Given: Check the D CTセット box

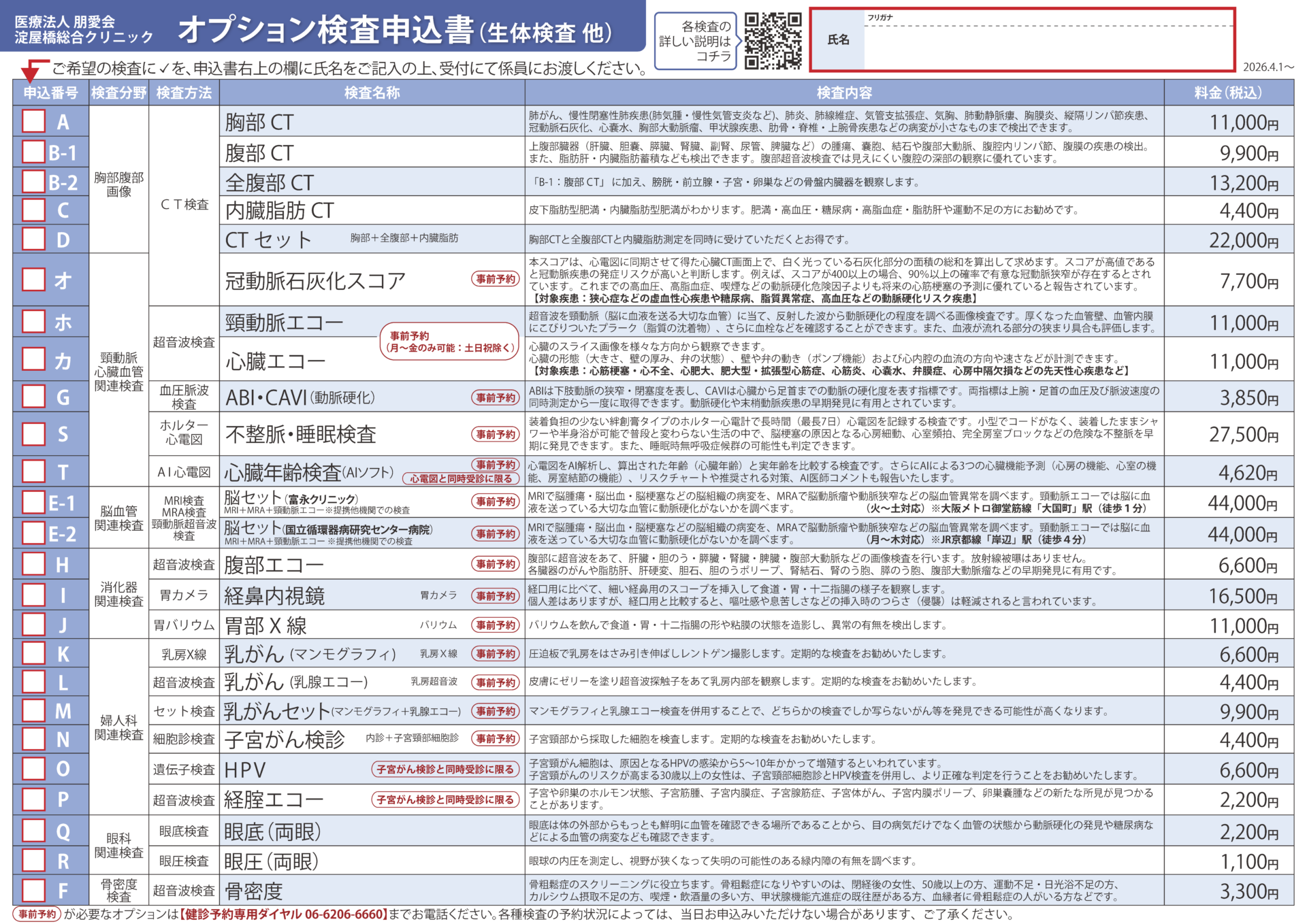Looking at the screenshot, I should (34, 239).
